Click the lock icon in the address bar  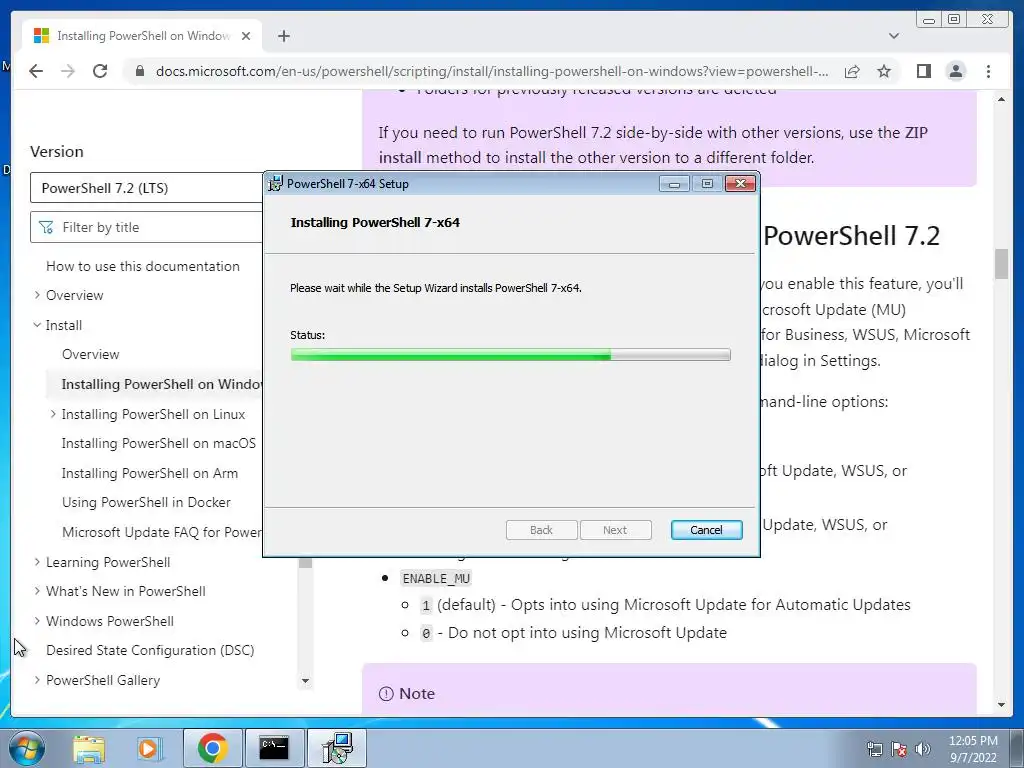(x=140, y=71)
